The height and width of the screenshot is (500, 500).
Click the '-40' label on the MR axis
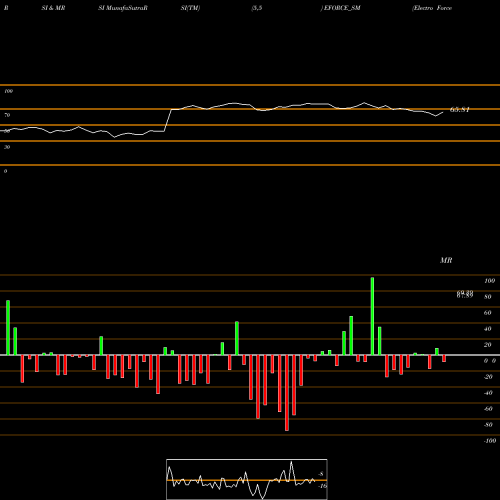point(488,393)
